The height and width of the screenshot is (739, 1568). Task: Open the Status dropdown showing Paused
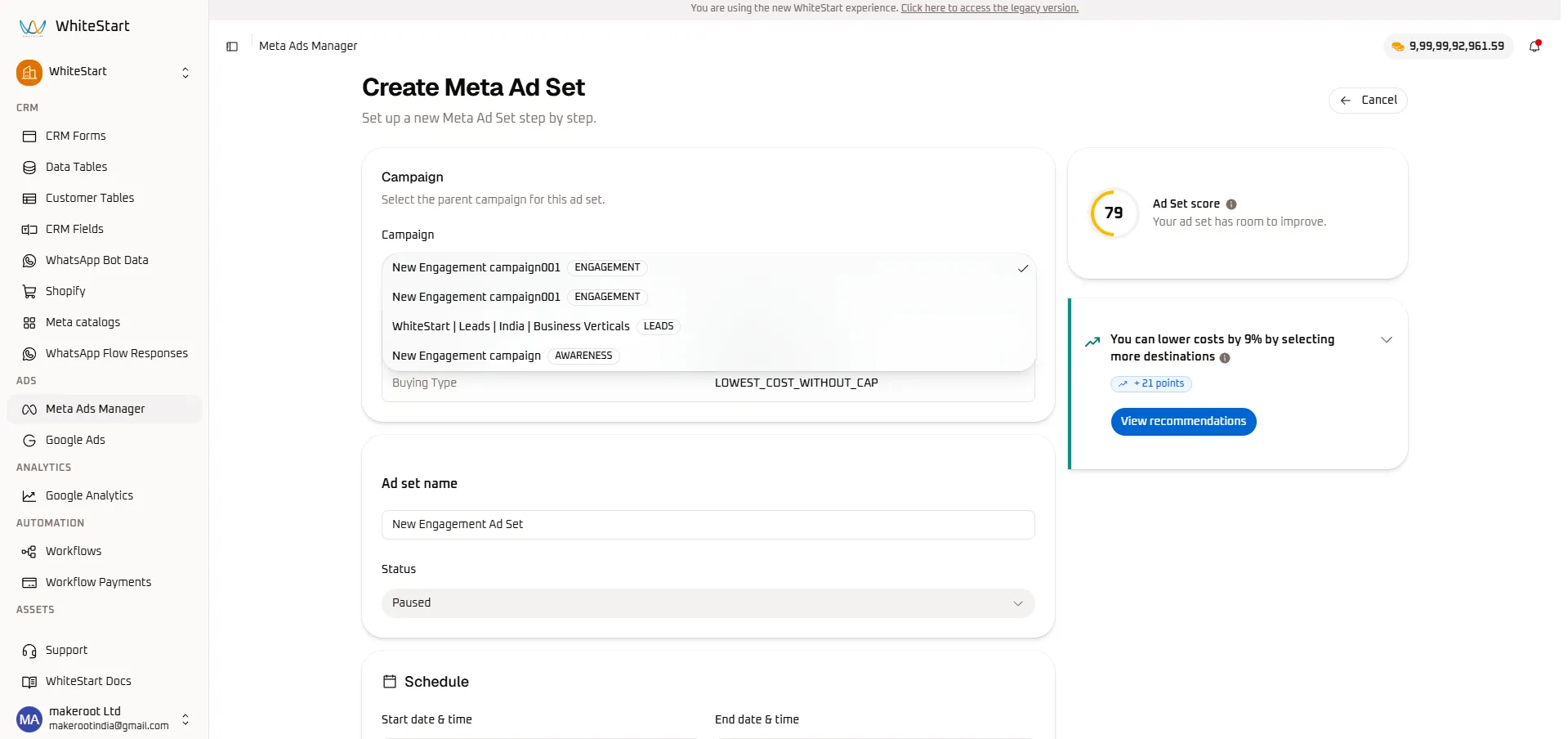tap(708, 603)
